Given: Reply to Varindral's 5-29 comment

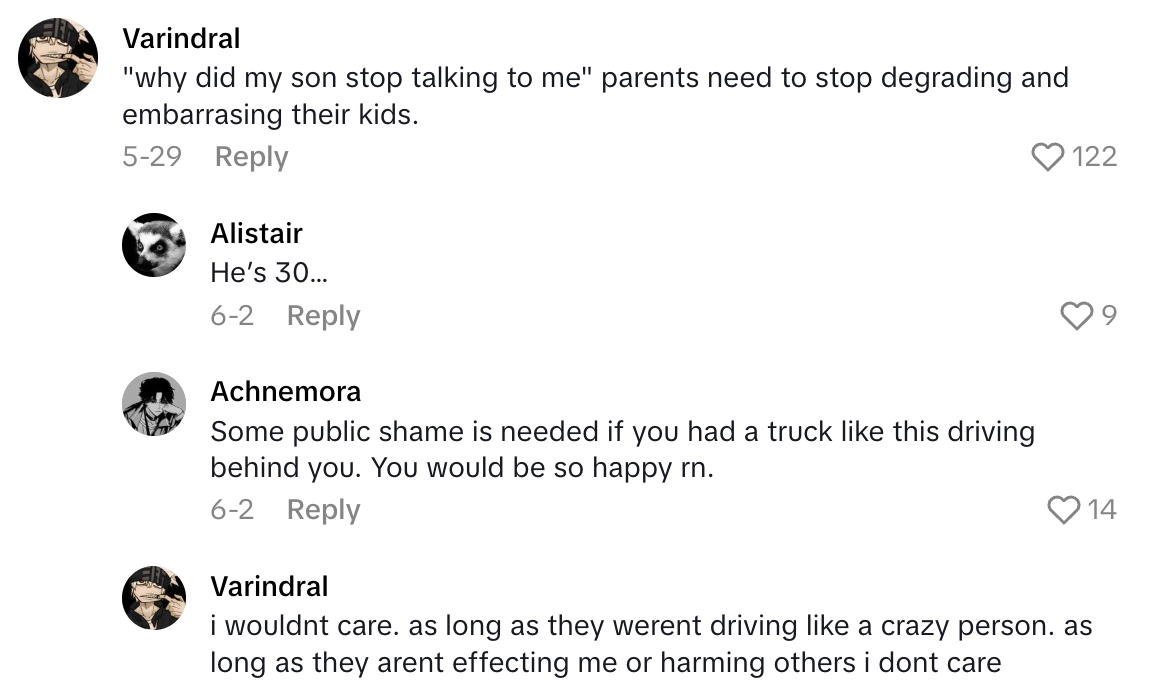Looking at the screenshot, I should coord(251,157).
